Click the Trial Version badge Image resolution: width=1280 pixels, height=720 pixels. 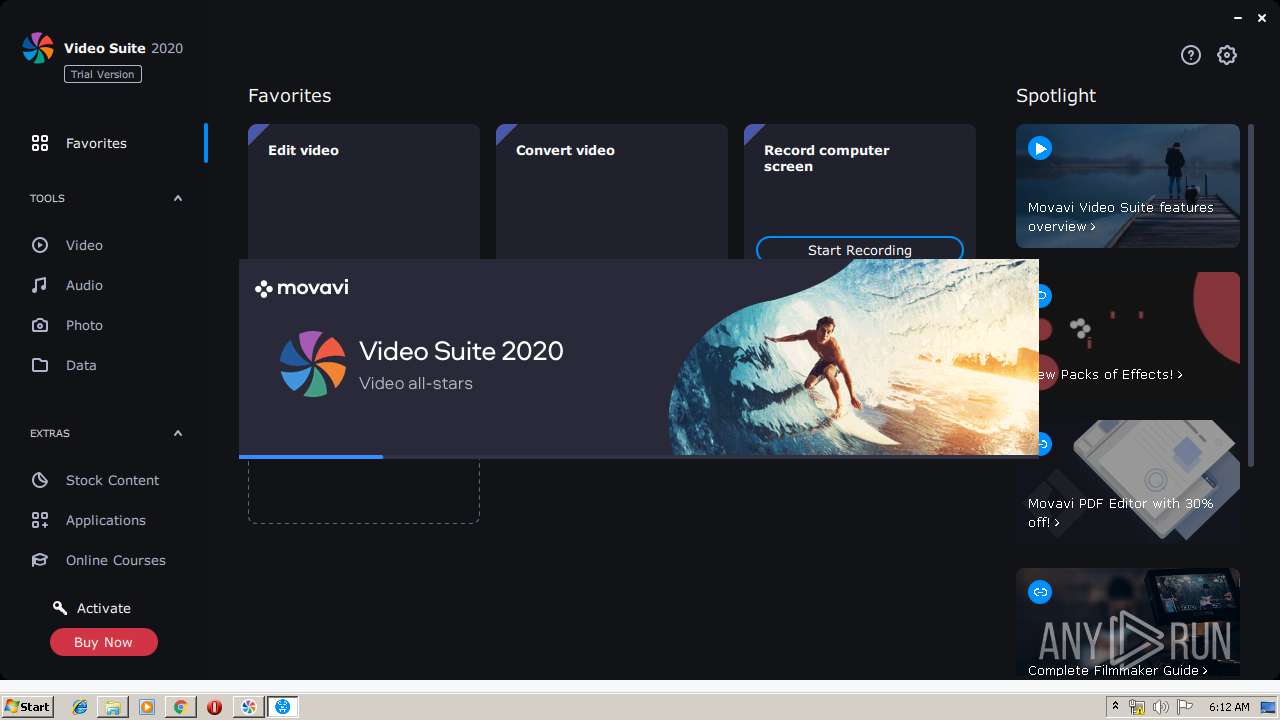[103, 74]
